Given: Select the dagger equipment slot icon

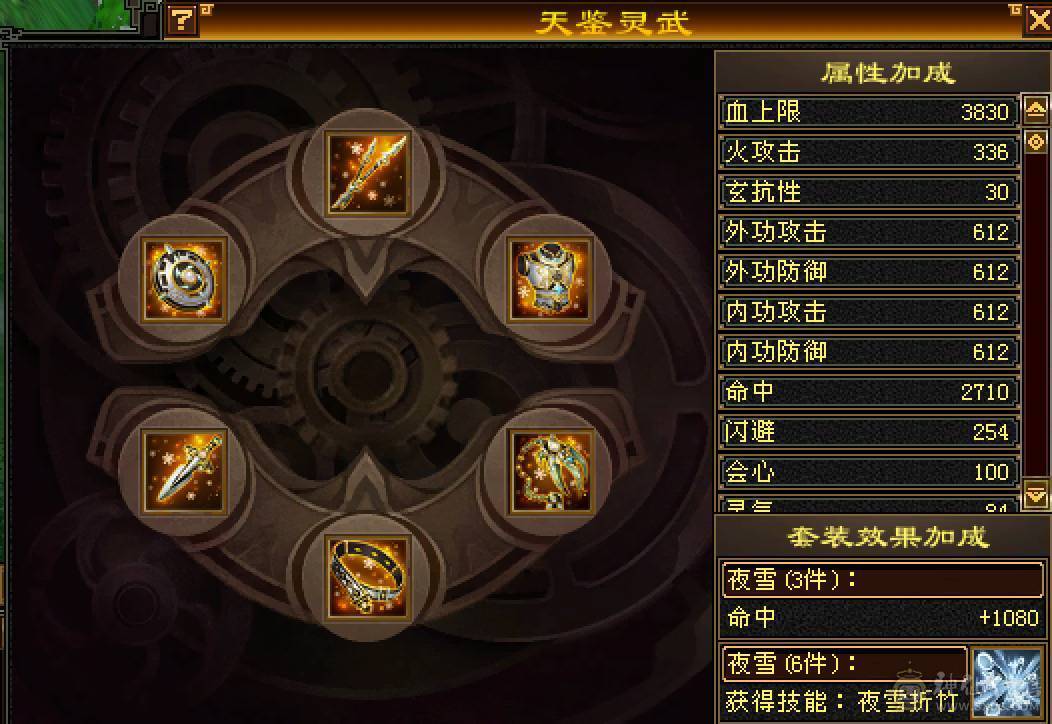Looking at the screenshot, I should tap(185, 471).
